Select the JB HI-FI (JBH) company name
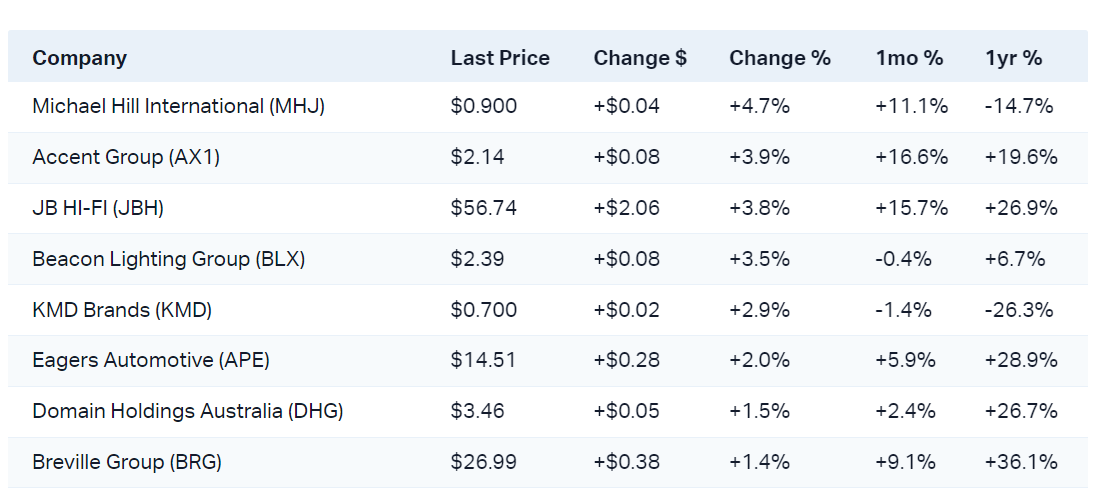Screen dimensions: 1094x493 coord(98,208)
